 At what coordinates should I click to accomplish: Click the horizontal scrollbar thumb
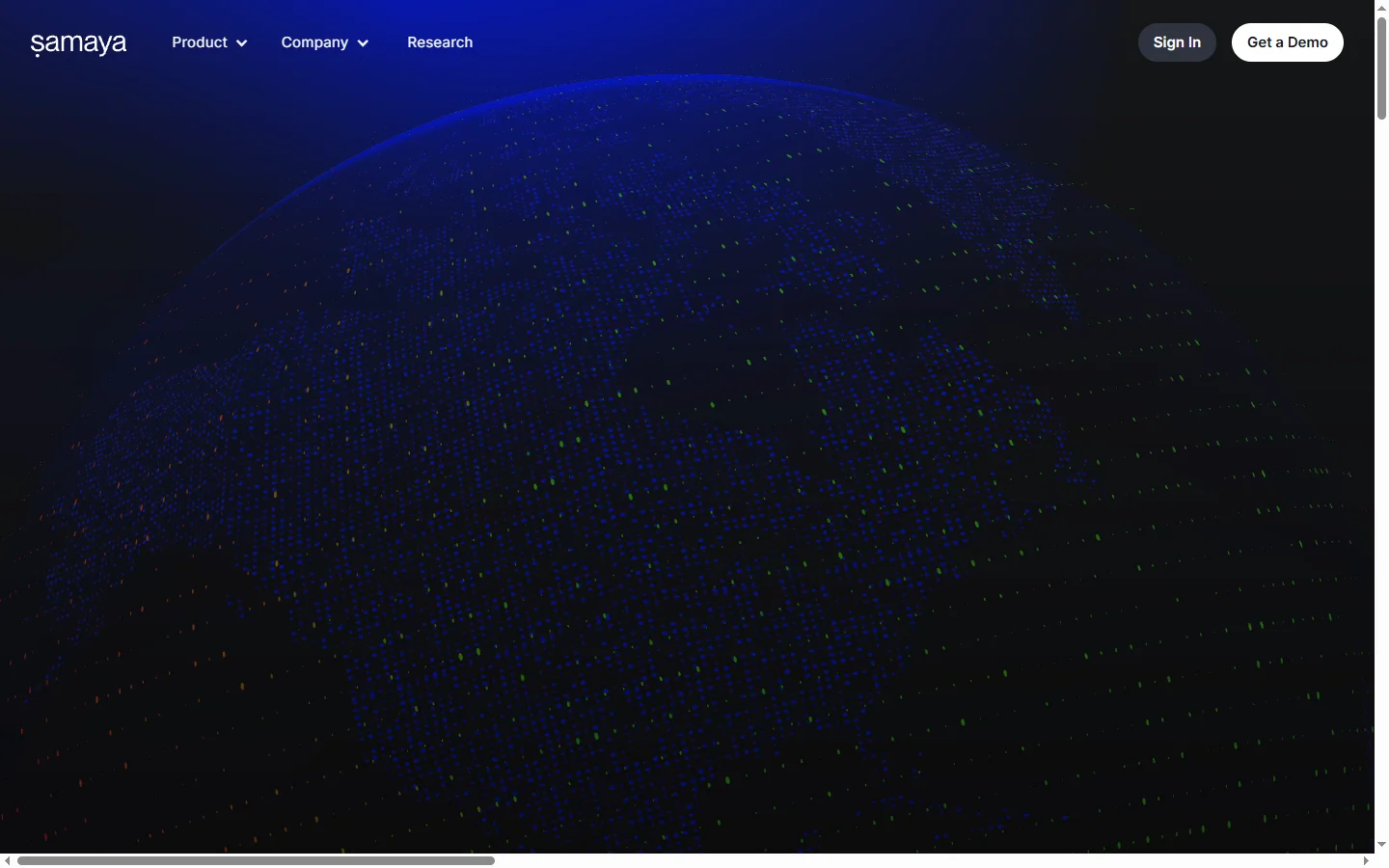click(x=256, y=860)
